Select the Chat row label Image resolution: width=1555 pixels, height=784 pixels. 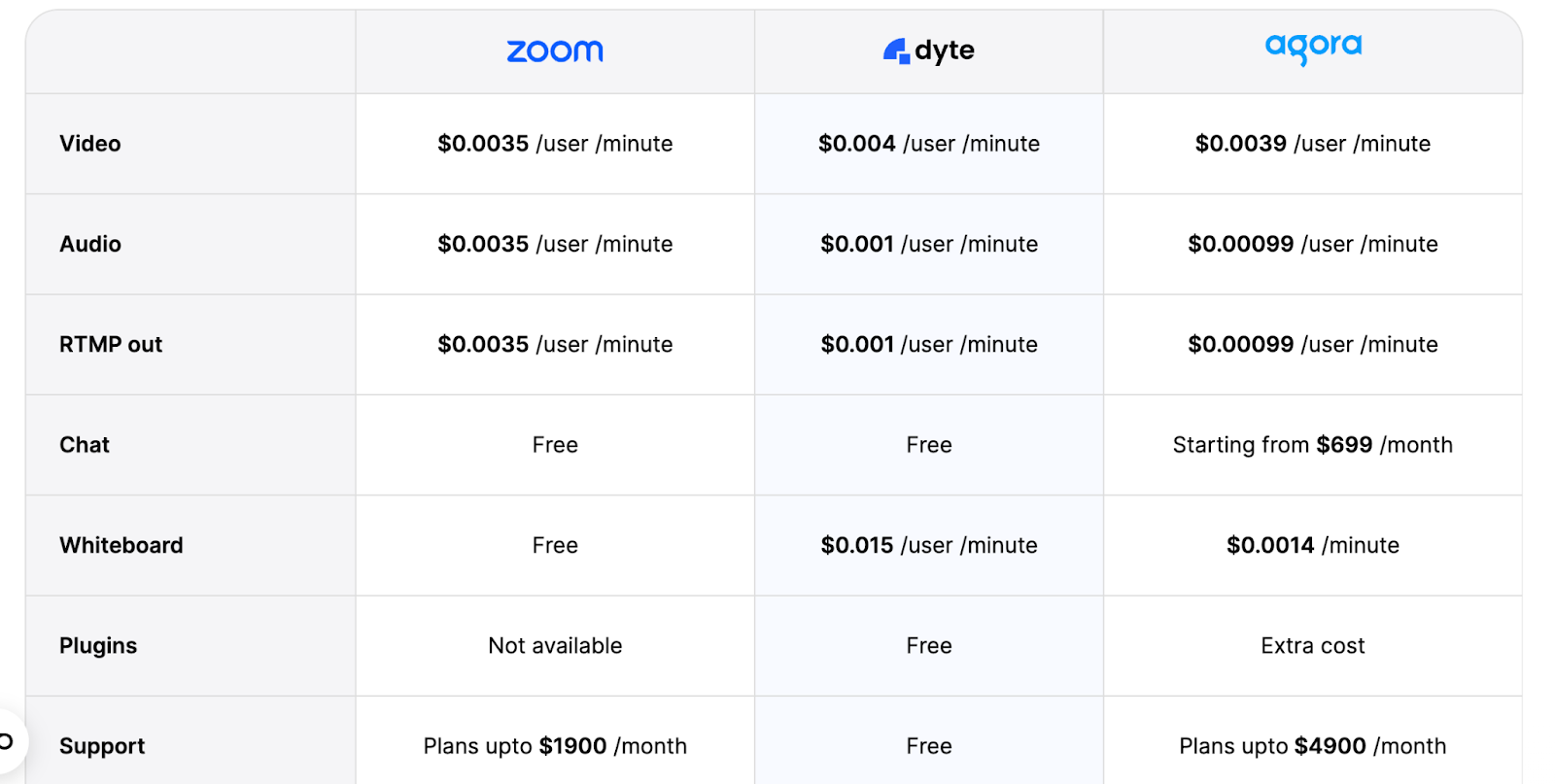[x=85, y=445]
